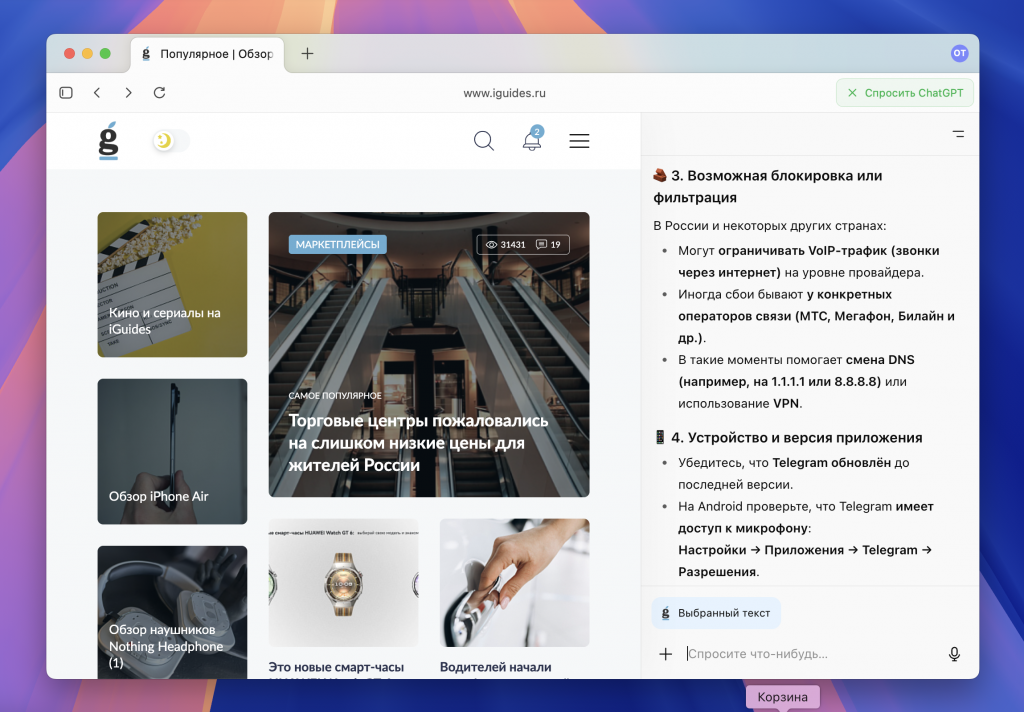The width and height of the screenshot is (1024, 712).
Task: Click text В России и некоторых других странах
Action: point(770,225)
